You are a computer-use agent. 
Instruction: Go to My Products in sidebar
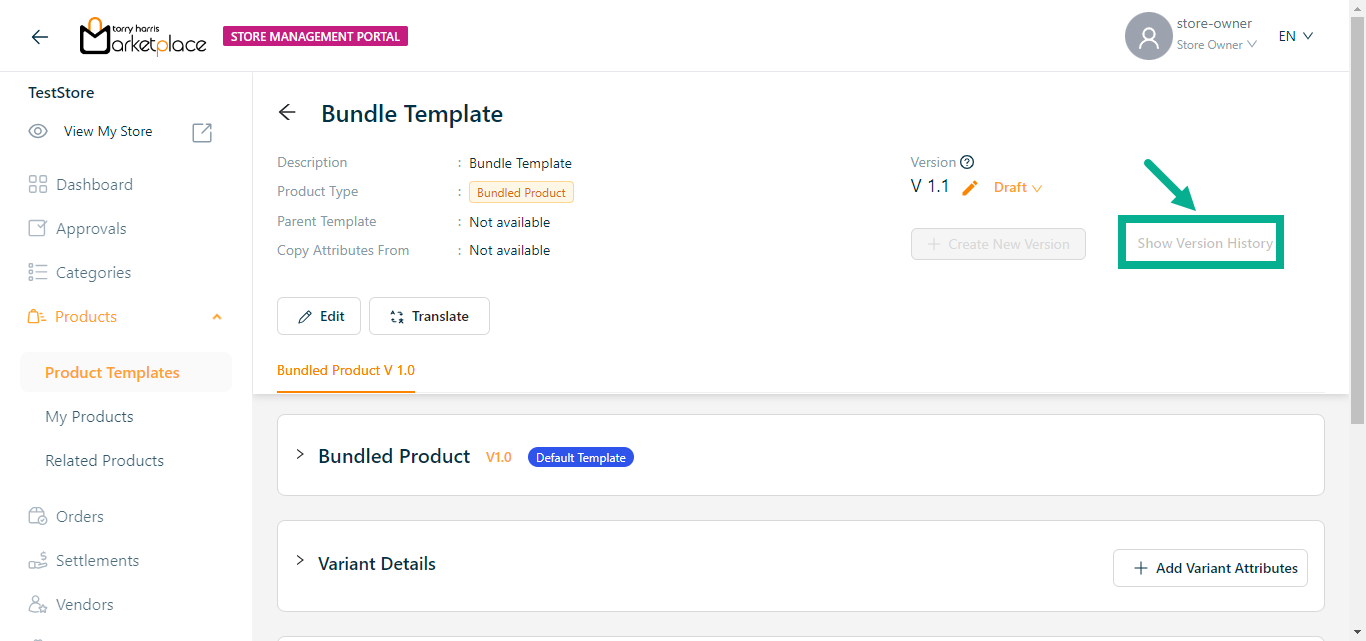click(x=89, y=417)
